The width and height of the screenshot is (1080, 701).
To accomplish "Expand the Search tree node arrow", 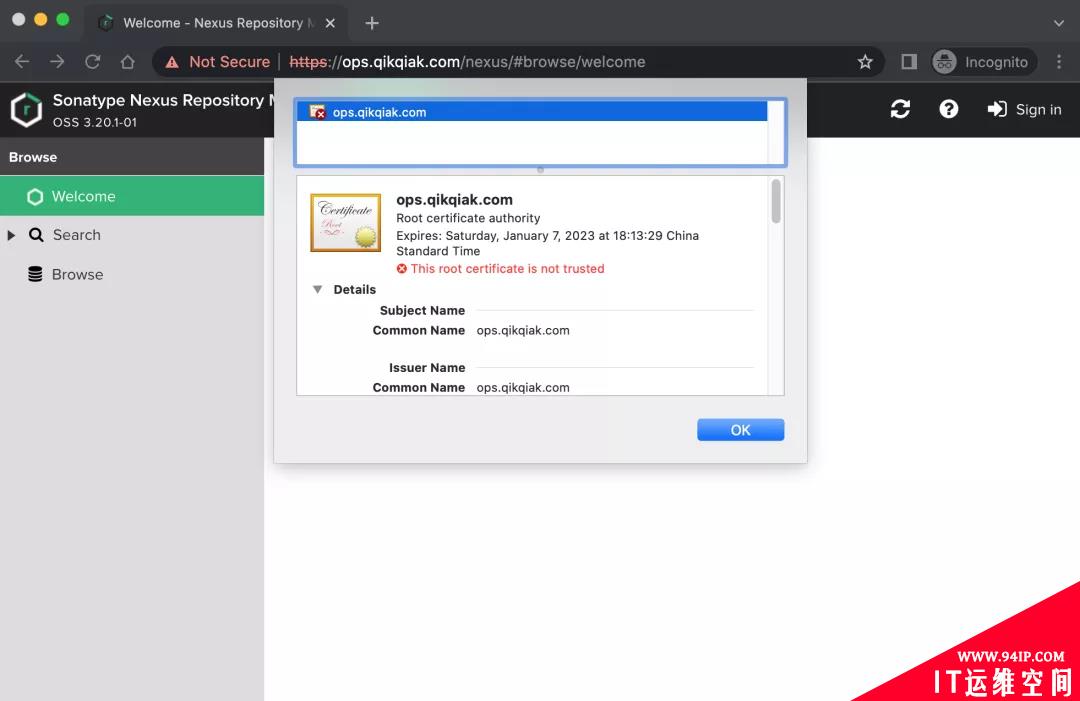I will (x=11, y=236).
